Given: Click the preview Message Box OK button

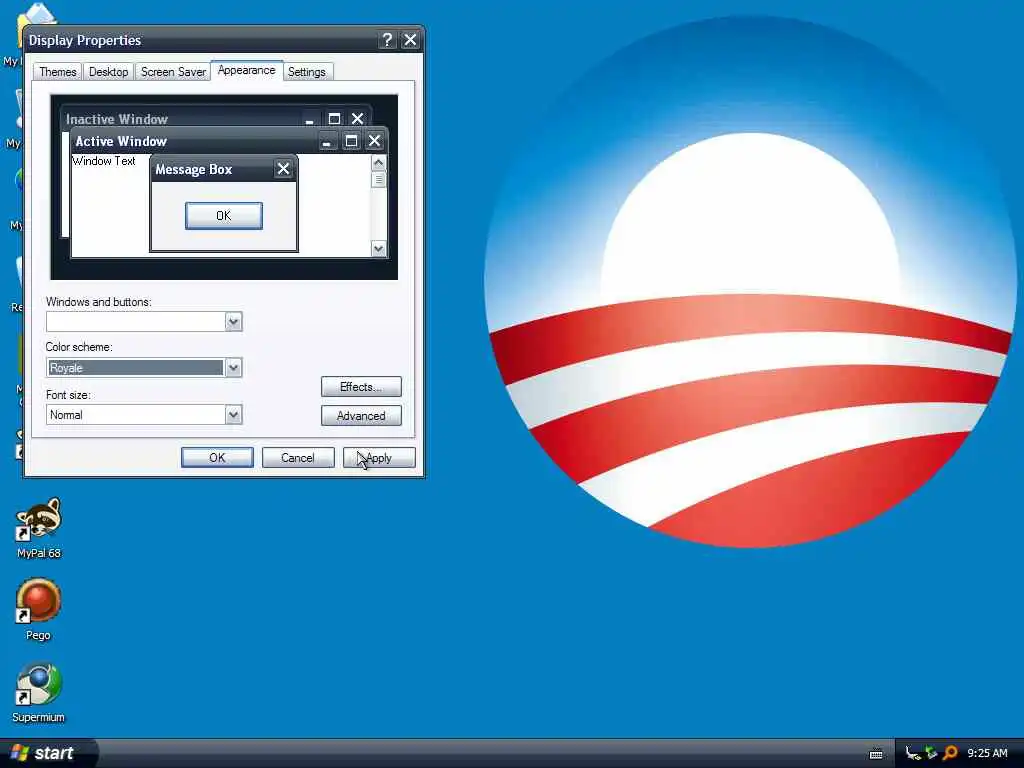Looking at the screenshot, I should tap(224, 216).
